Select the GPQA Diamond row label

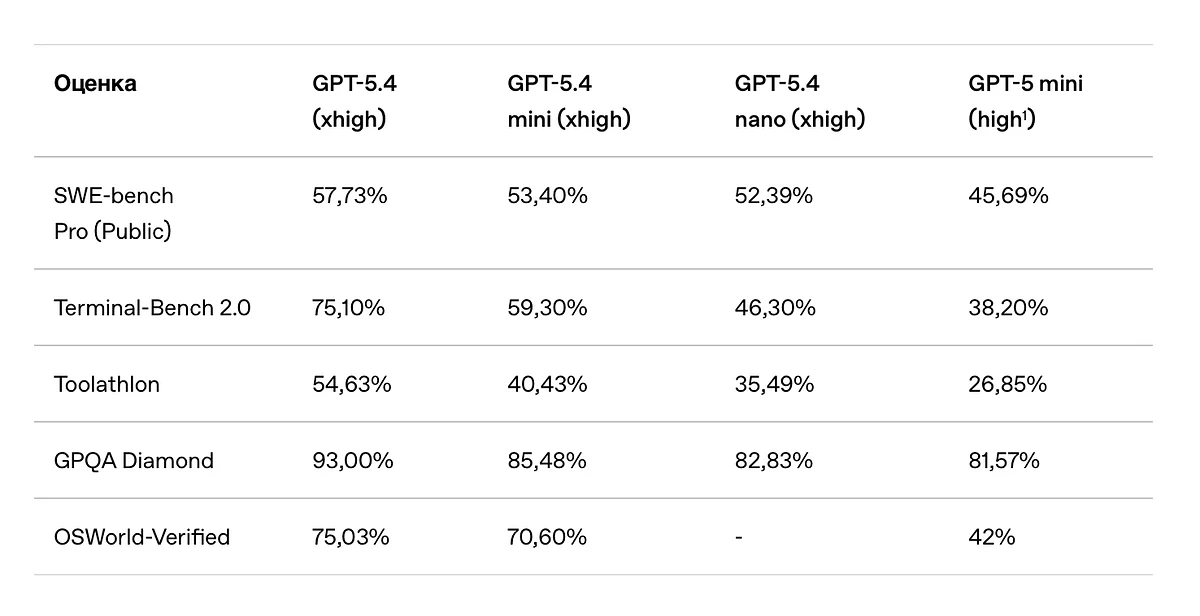(134, 460)
